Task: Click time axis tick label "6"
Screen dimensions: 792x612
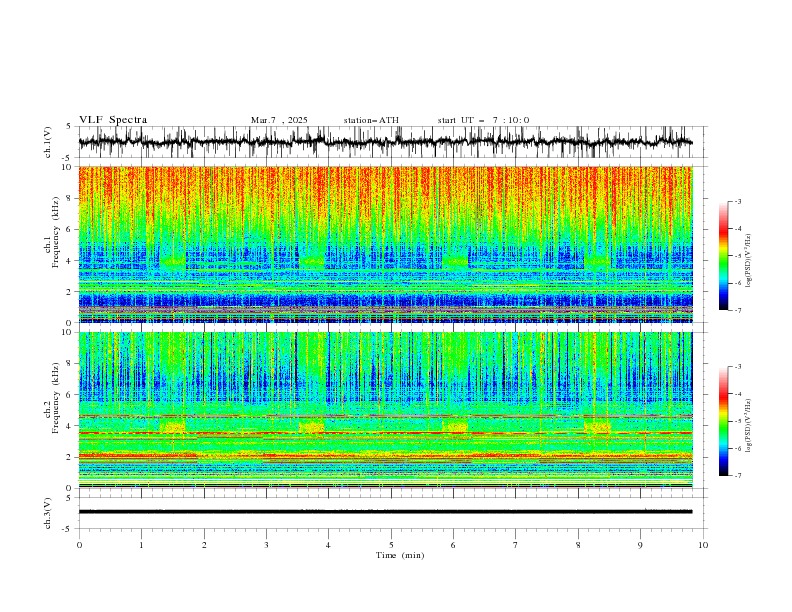Action: (x=454, y=545)
